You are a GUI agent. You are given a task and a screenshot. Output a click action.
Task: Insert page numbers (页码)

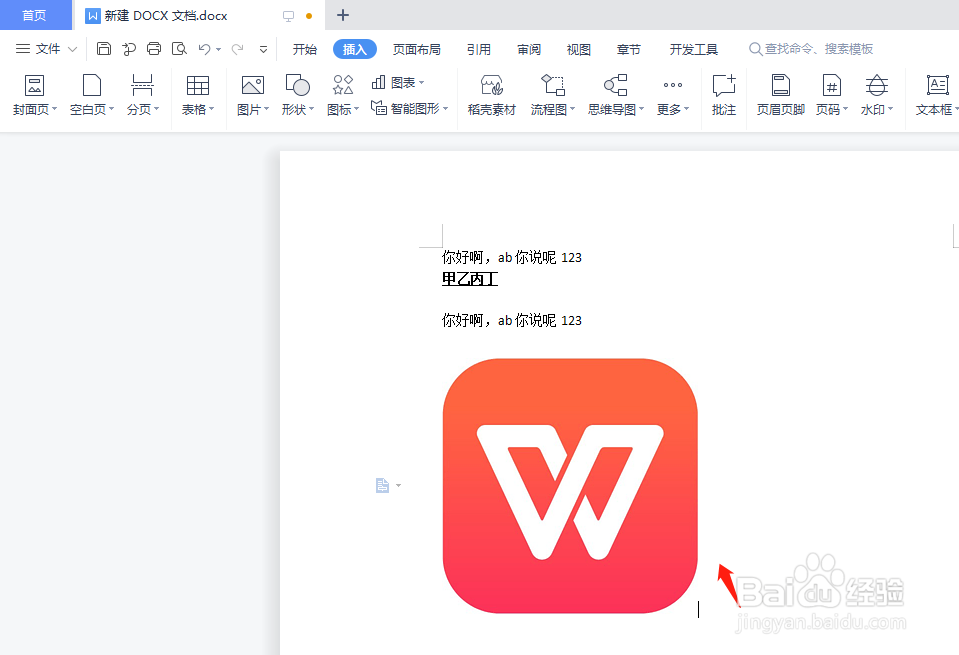832,95
